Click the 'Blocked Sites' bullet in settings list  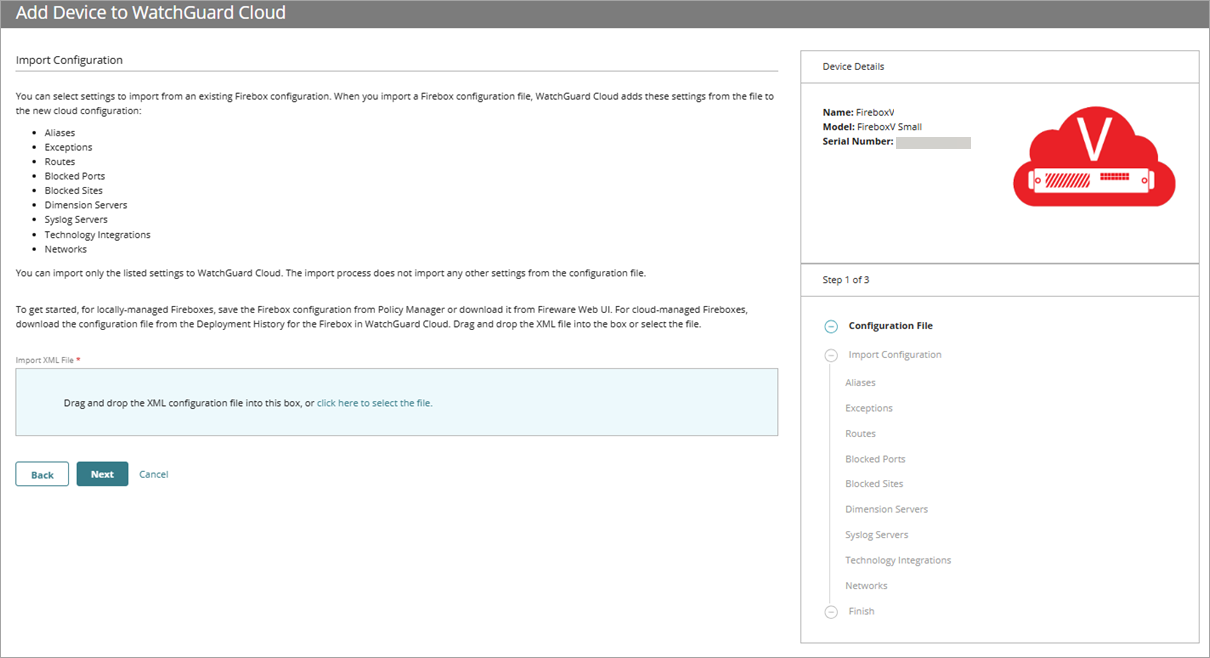(x=74, y=191)
